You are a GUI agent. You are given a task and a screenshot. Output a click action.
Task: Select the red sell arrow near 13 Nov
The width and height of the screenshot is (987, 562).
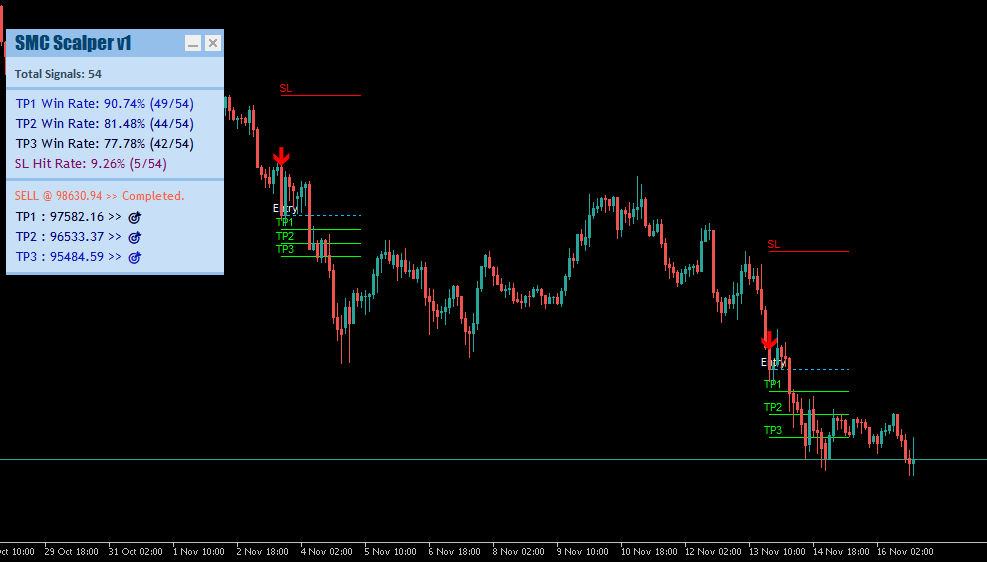tap(769, 340)
